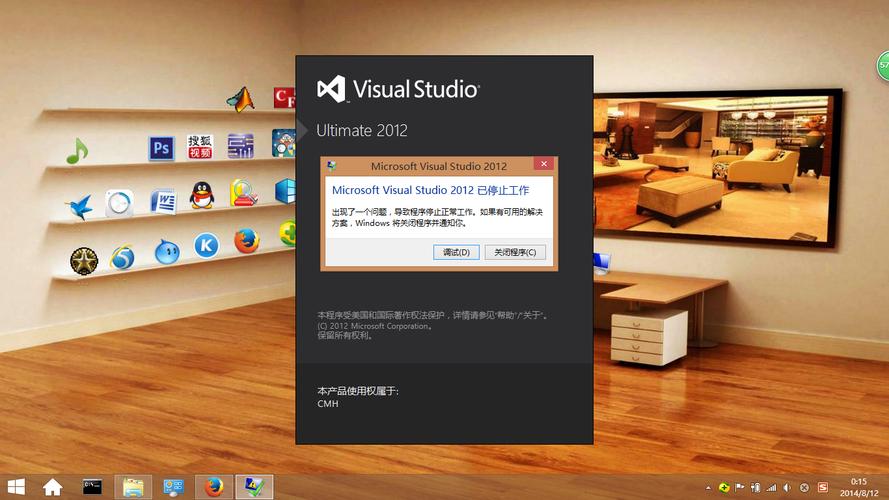This screenshot has height=500, width=889.
Task: Click the 'Microsoft Visual Studio 2012 已停止工作' heading
Action: click(430, 190)
